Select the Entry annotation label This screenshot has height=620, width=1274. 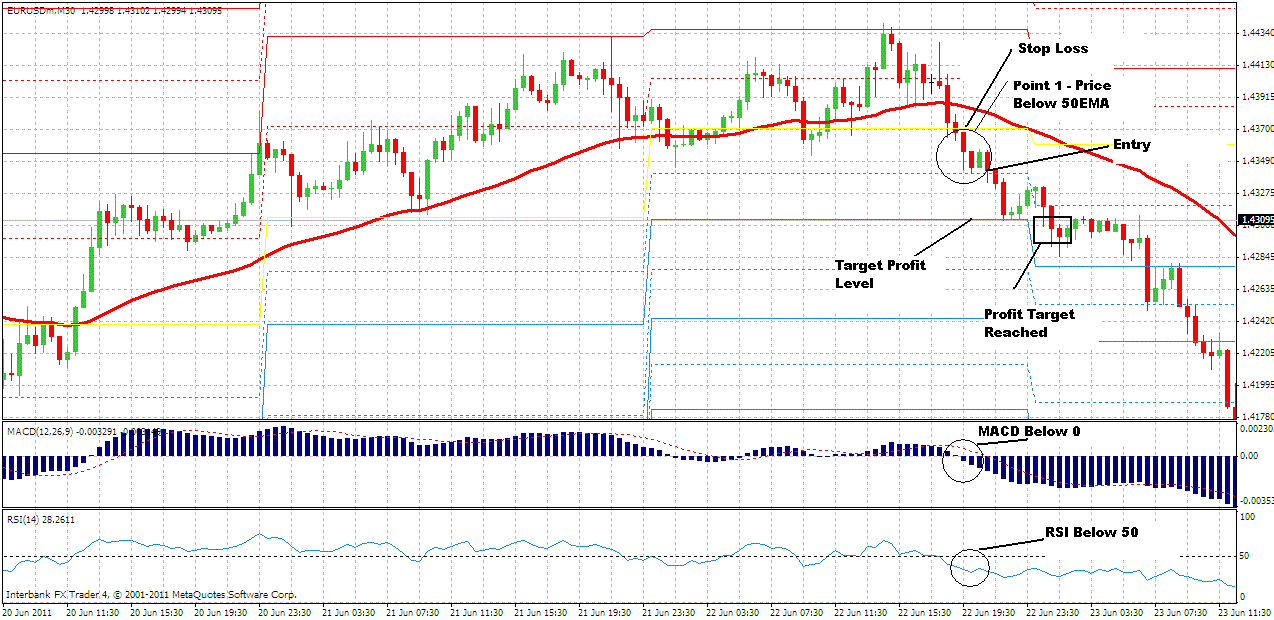click(x=1131, y=144)
